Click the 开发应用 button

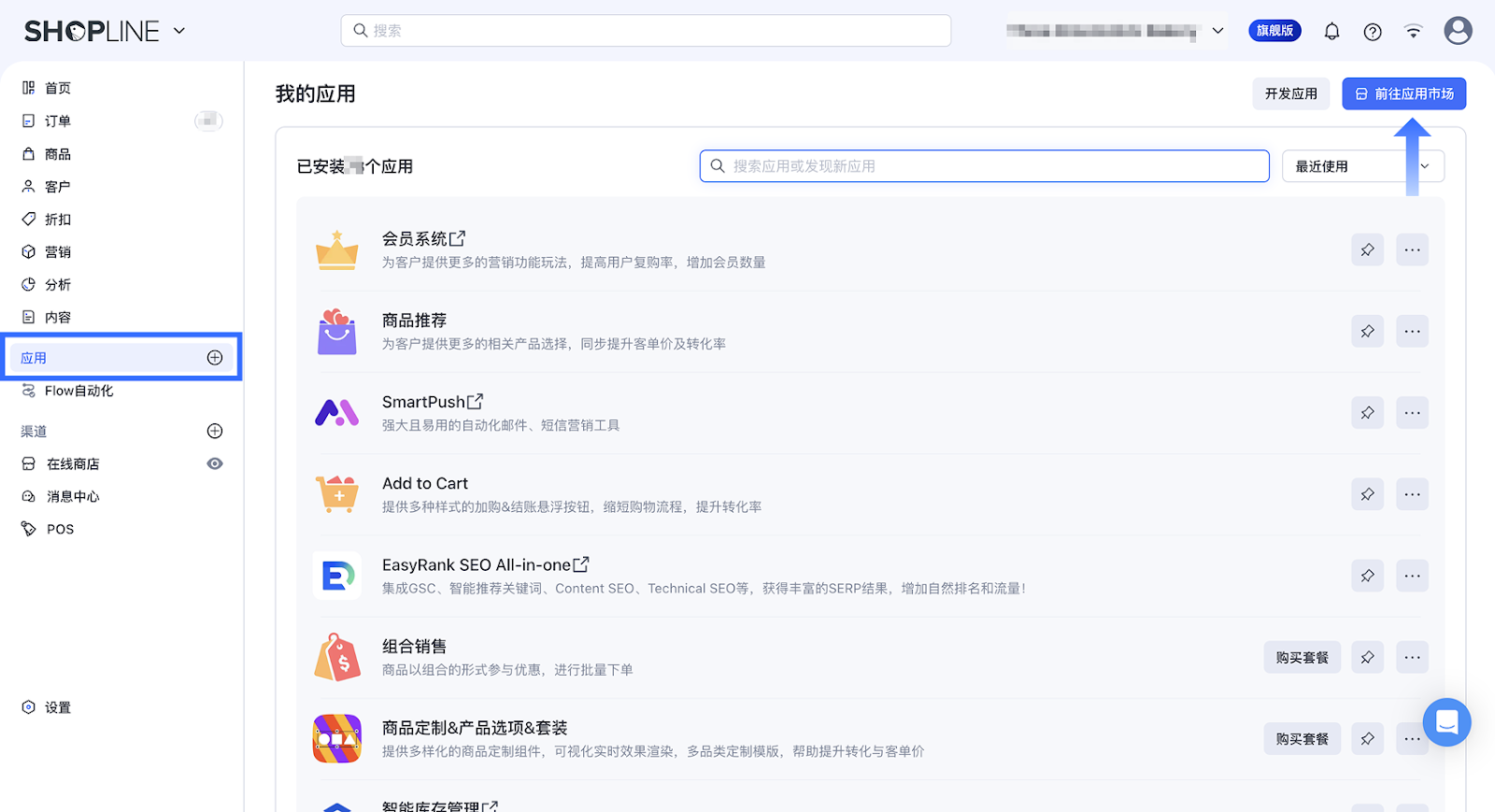1291,93
